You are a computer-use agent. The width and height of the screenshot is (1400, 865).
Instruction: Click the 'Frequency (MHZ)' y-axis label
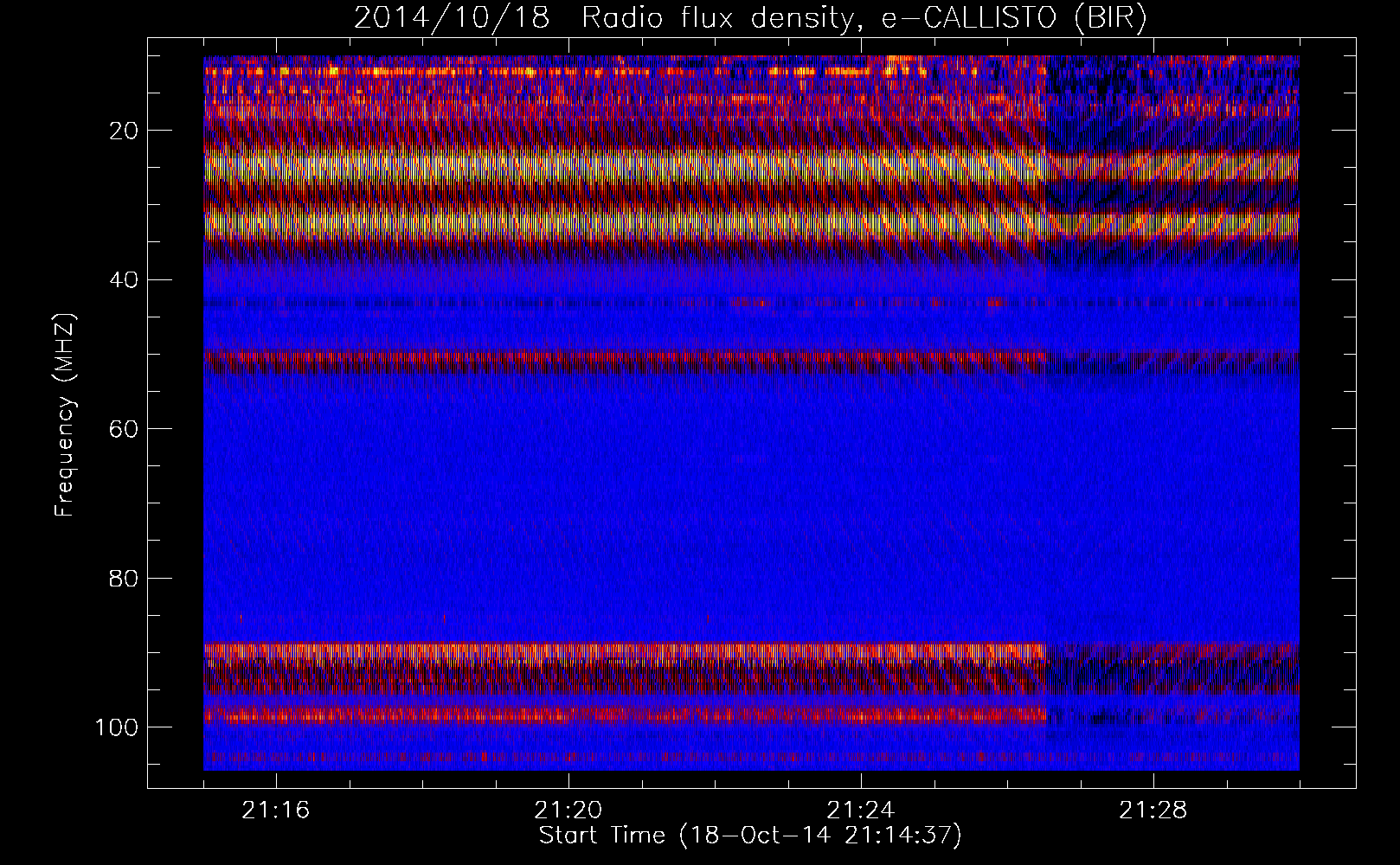pos(66,415)
